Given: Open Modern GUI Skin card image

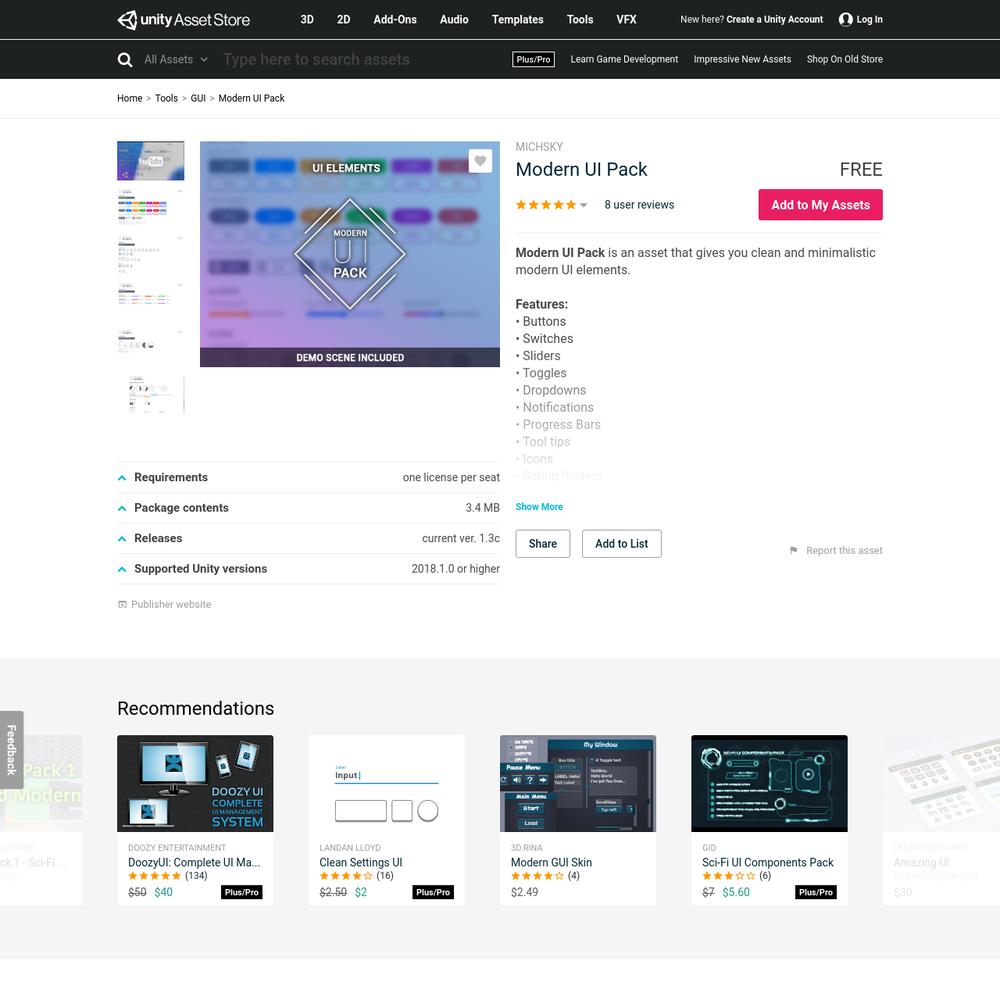Looking at the screenshot, I should (578, 783).
